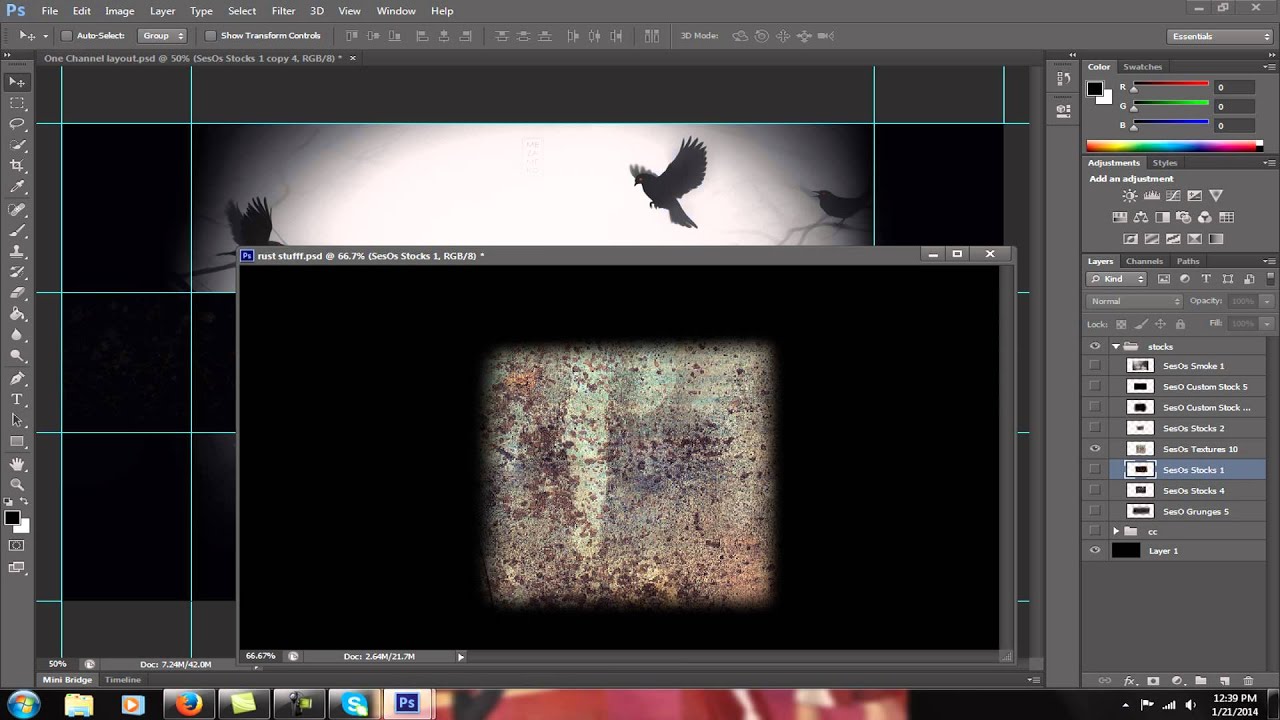This screenshot has height=720, width=1280.
Task: Hide the stocks group layer
Action: 1095,346
